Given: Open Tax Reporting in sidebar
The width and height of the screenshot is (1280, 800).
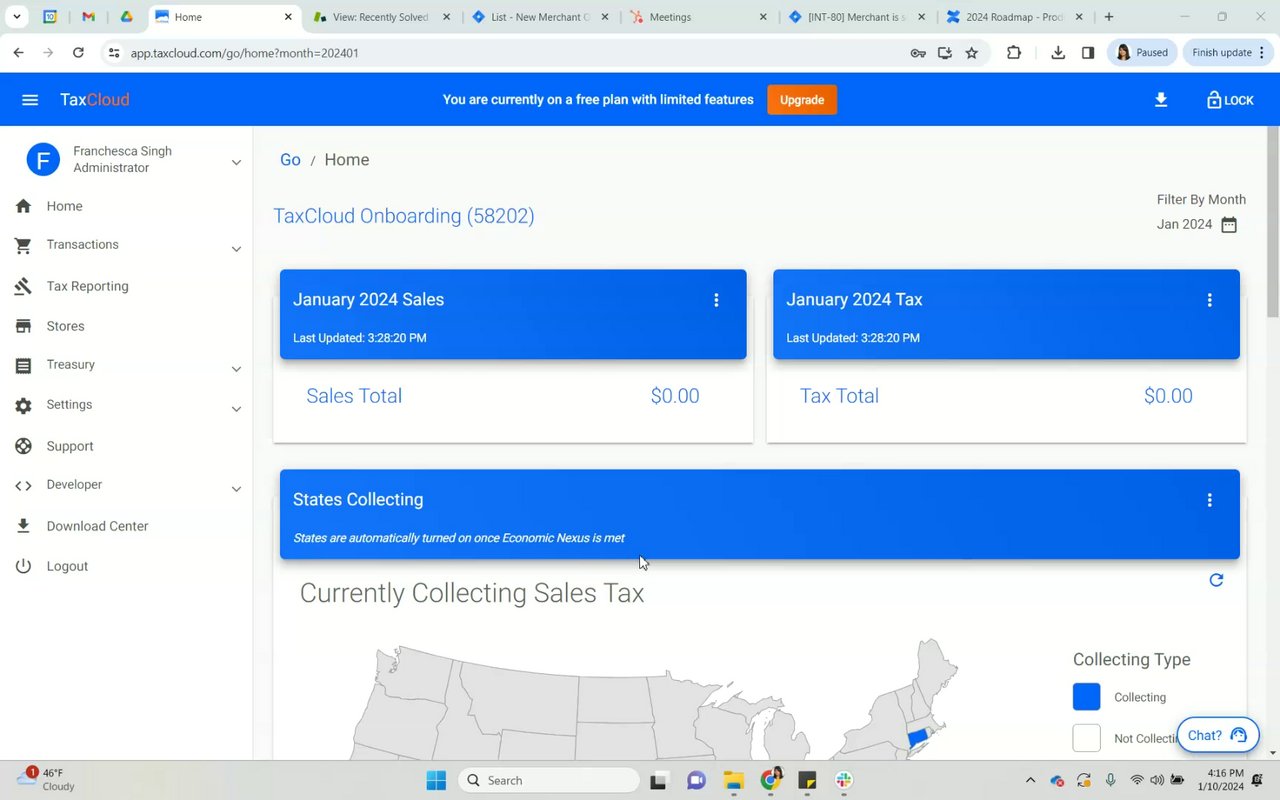Looking at the screenshot, I should pyautogui.click(x=87, y=286).
